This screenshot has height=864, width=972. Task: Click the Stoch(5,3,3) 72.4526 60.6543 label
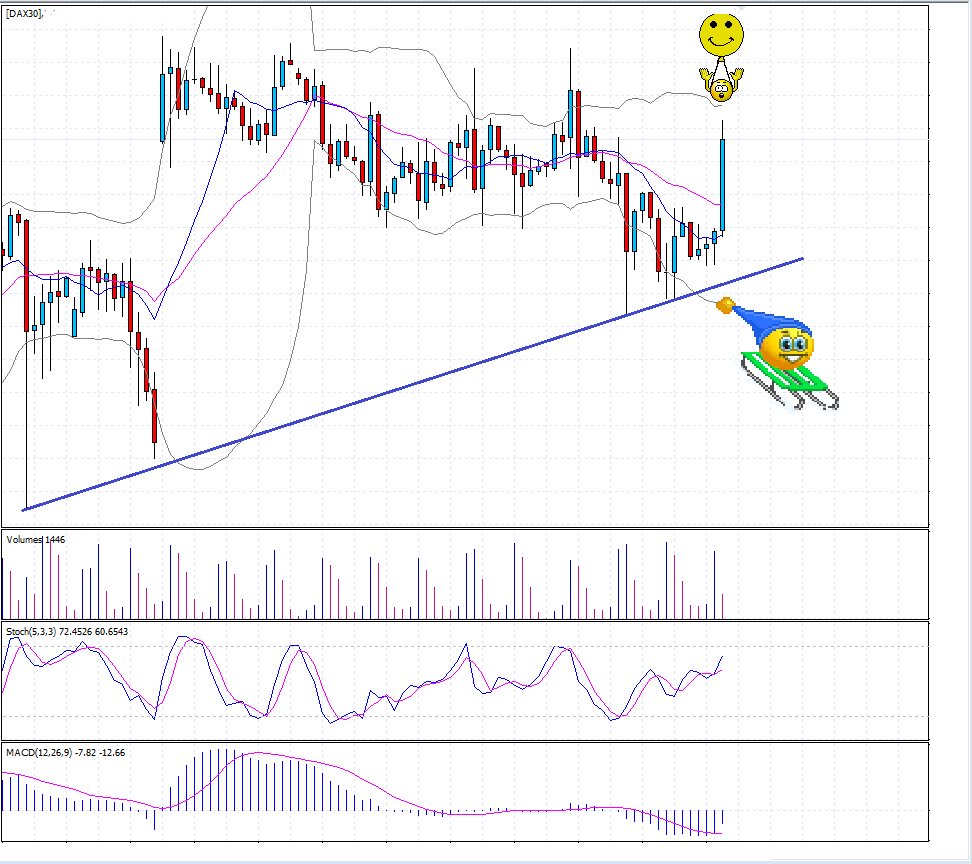tap(67, 632)
